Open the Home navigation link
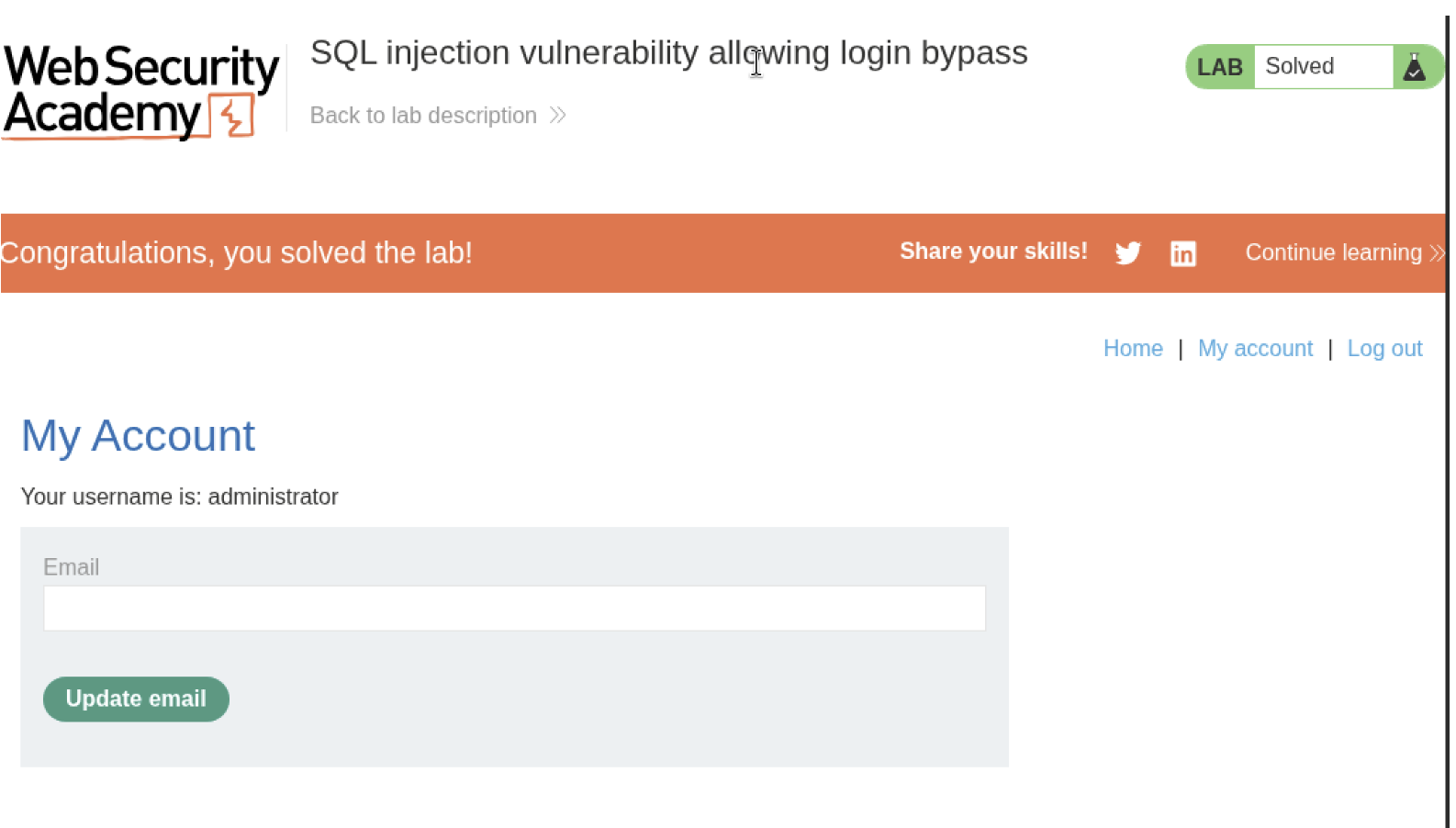This screenshot has width=1456, height=828. 1132,349
